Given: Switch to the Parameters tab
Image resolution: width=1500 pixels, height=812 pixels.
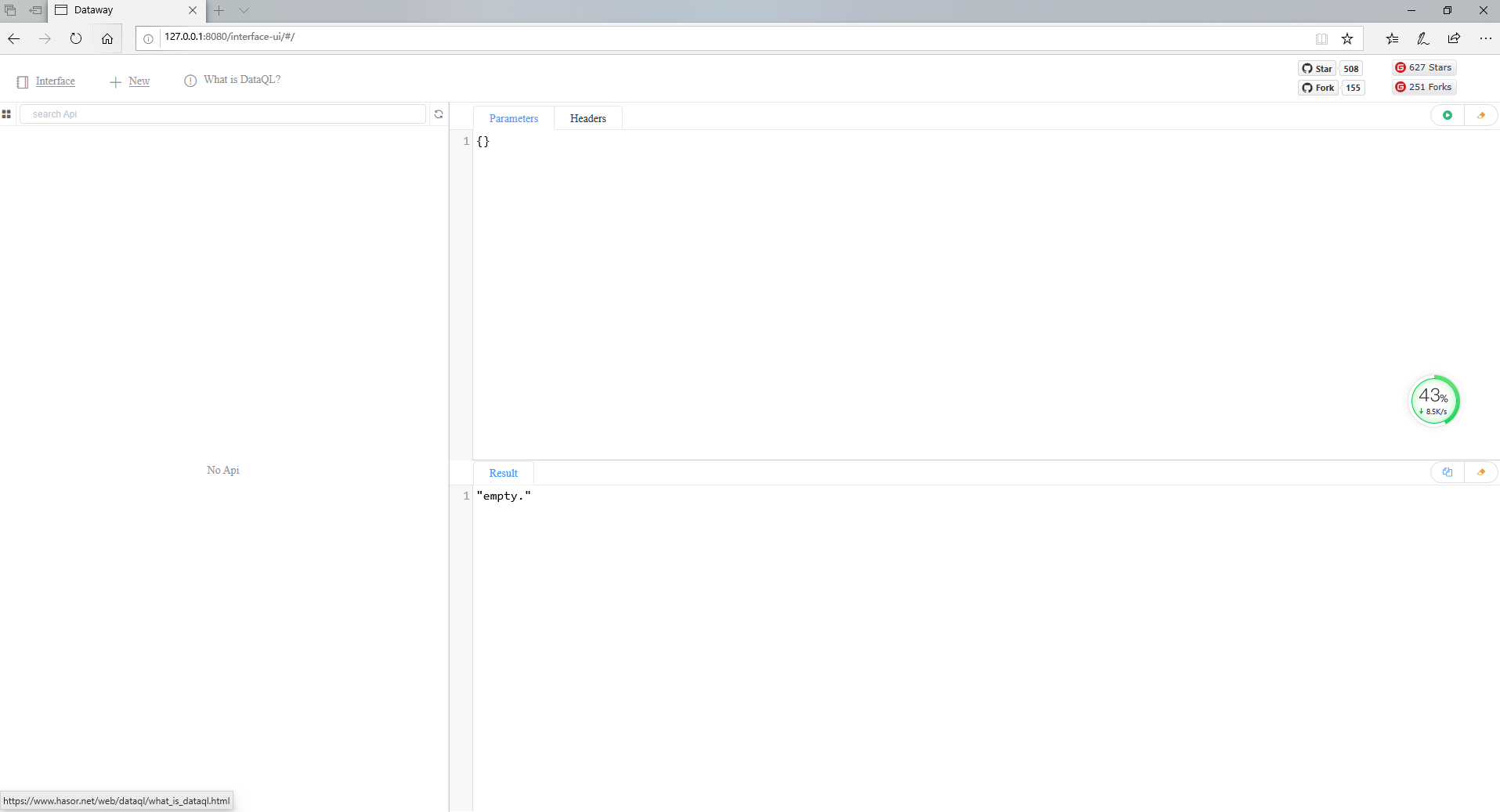Looking at the screenshot, I should tap(514, 119).
